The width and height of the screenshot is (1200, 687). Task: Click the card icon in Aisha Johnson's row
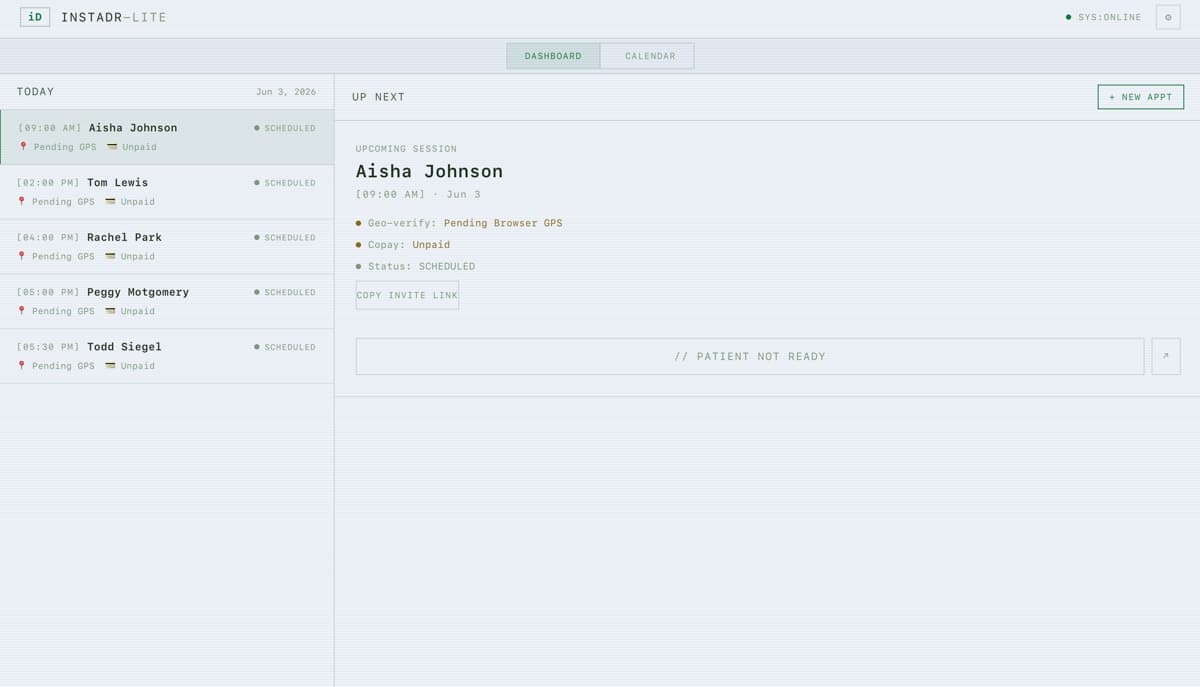(112, 147)
